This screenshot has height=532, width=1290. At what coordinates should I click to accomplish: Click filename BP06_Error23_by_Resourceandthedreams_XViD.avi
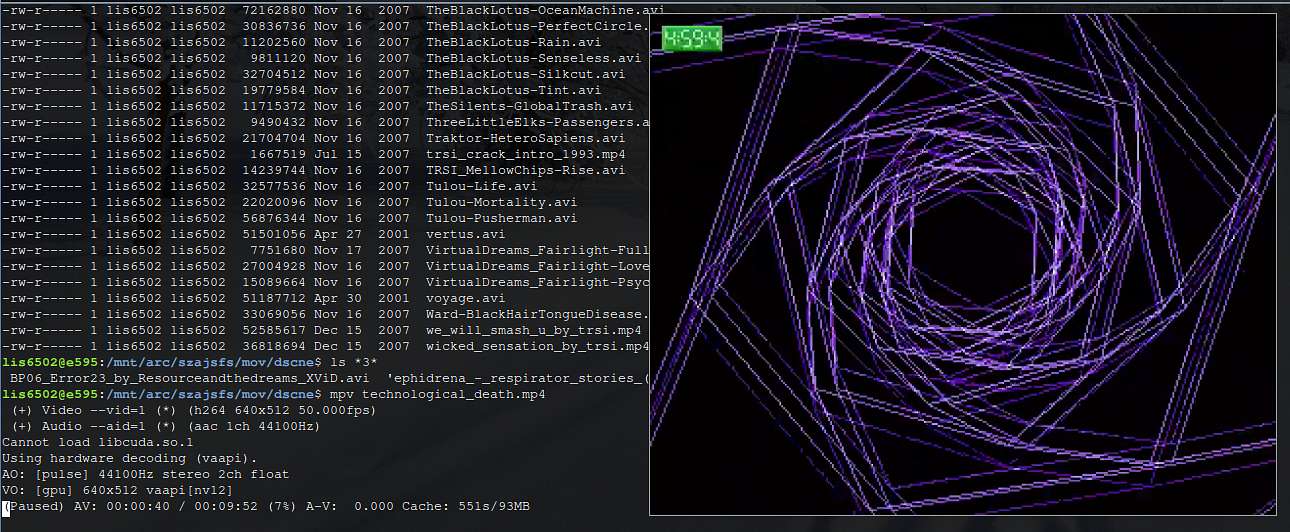click(x=190, y=378)
